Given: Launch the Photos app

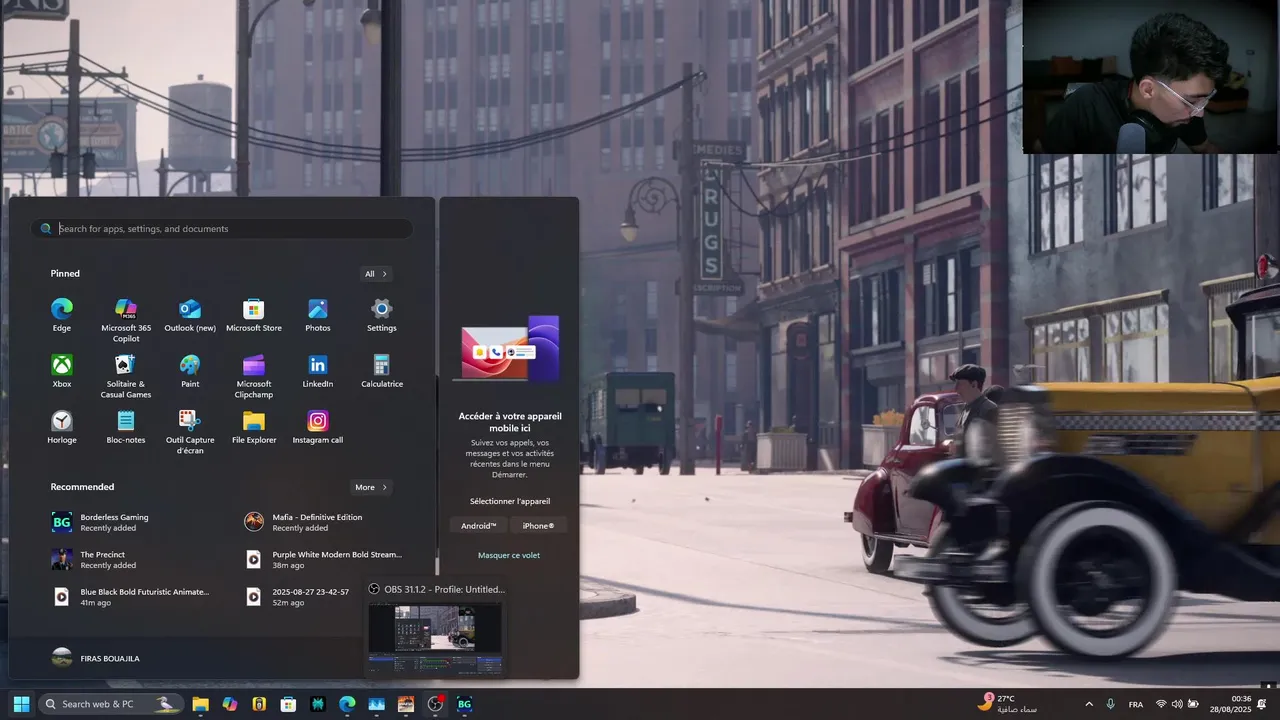Looking at the screenshot, I should 318,314.
